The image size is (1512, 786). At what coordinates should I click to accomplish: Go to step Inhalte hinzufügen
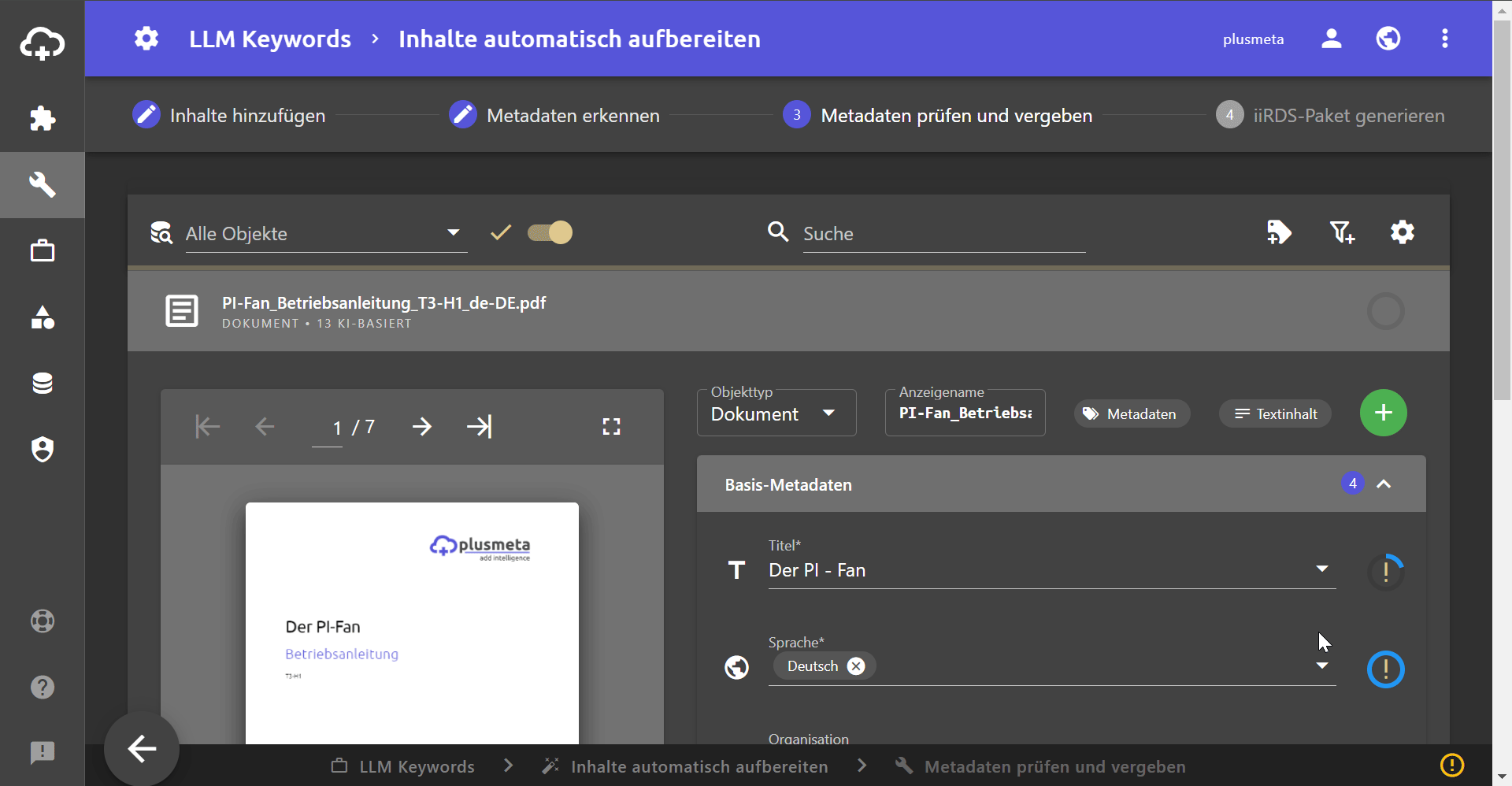pos(229,115)
